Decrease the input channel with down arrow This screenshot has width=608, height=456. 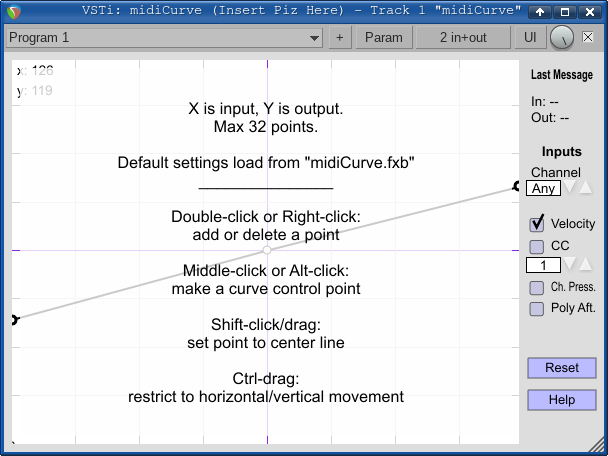570,188
